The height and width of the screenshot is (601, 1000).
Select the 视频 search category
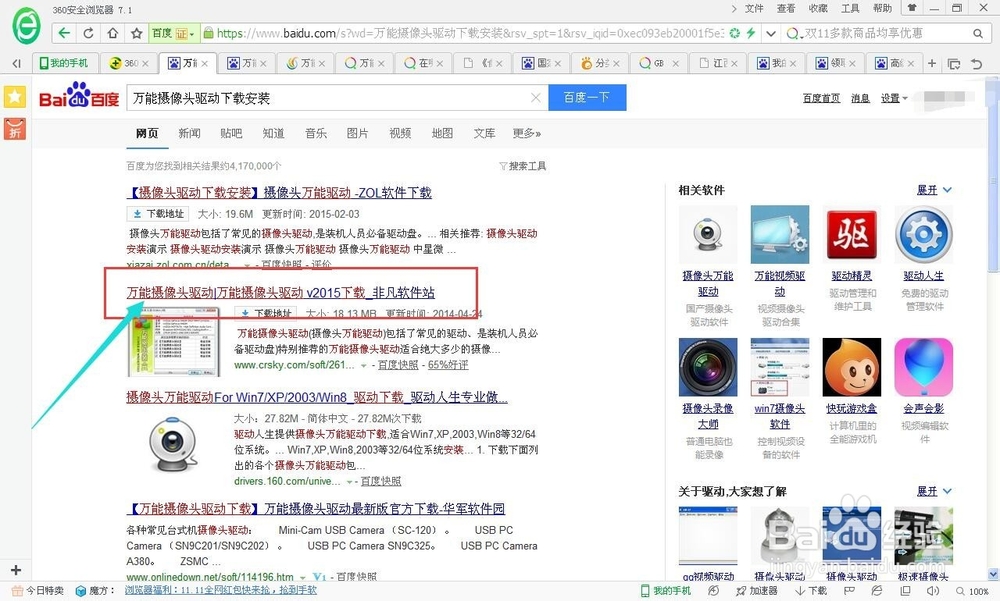pos(400,133)
